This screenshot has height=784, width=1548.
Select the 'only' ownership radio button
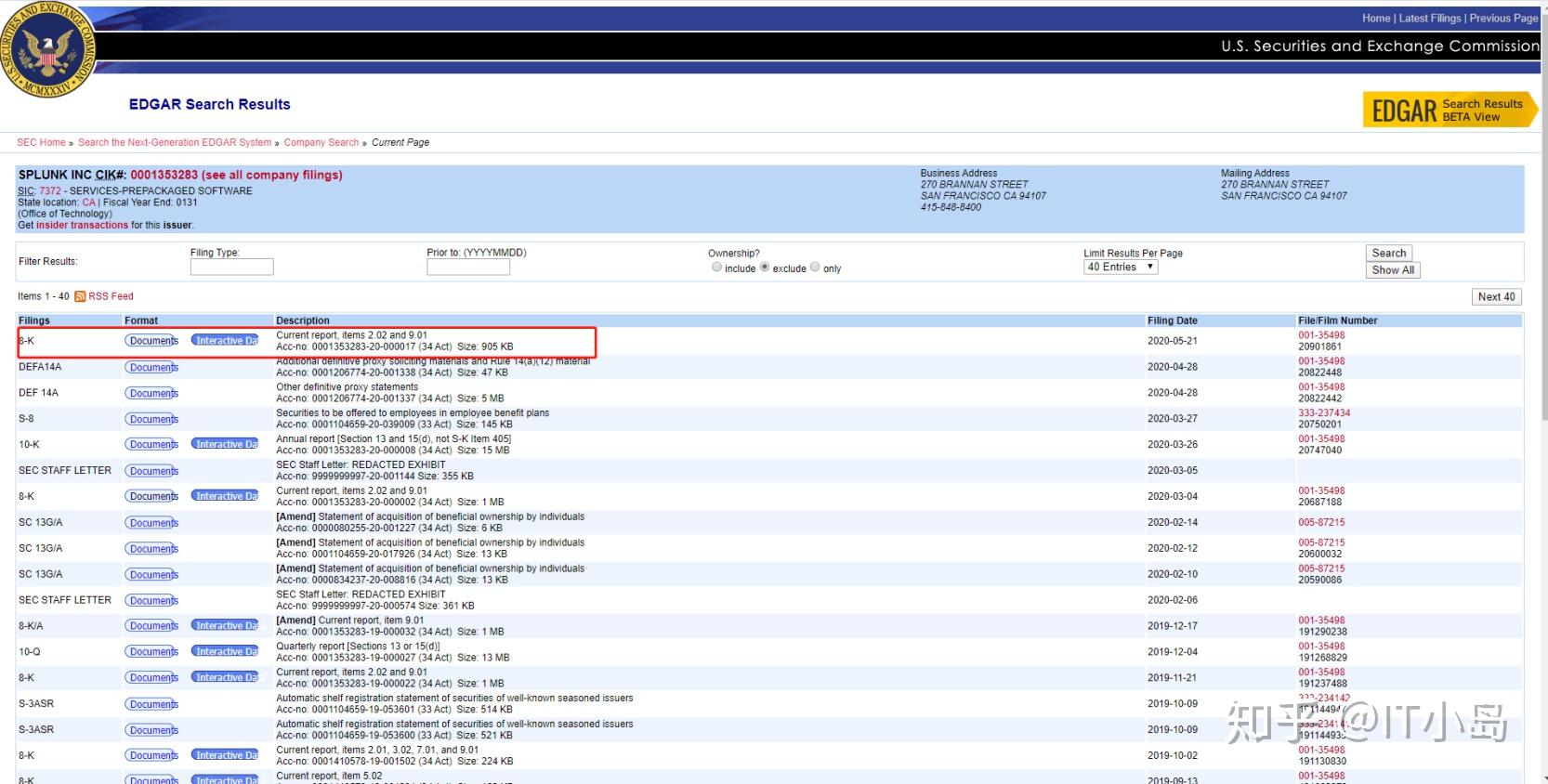pyautogui.click(x=815, y=268)
